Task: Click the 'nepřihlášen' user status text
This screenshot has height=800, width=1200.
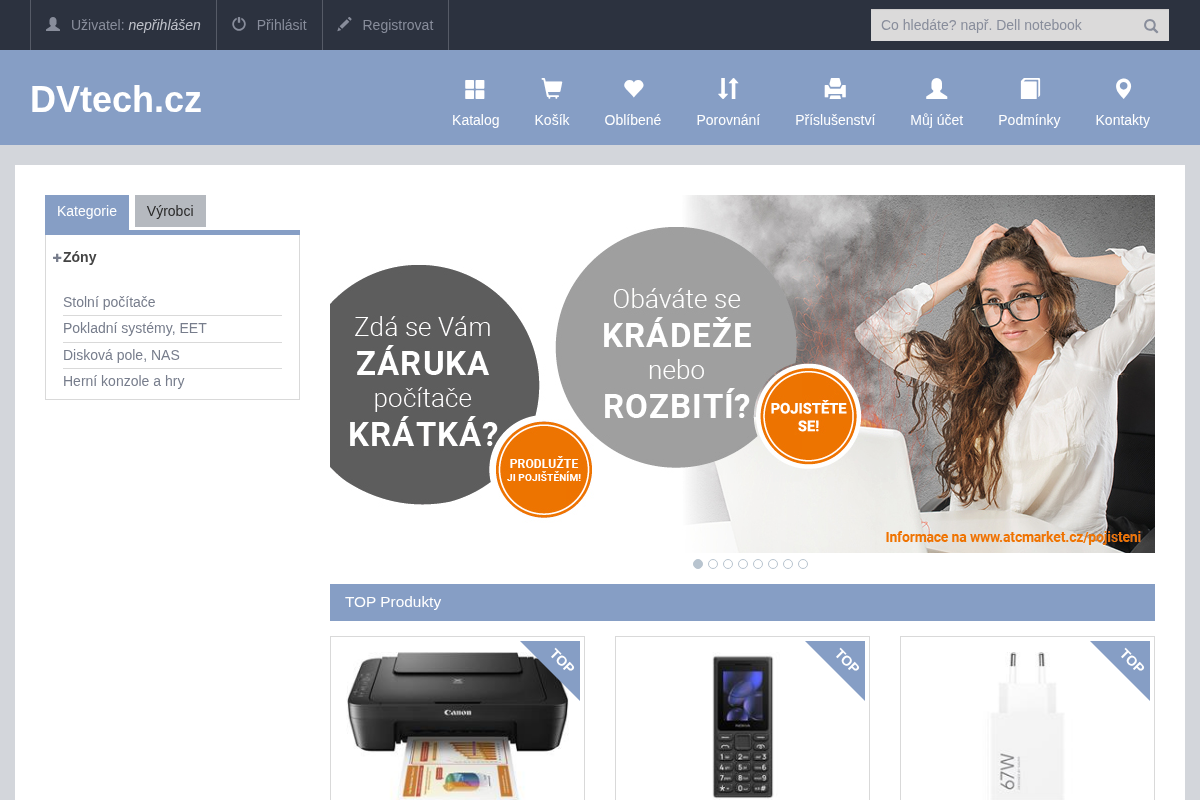Action: [164, 25]
